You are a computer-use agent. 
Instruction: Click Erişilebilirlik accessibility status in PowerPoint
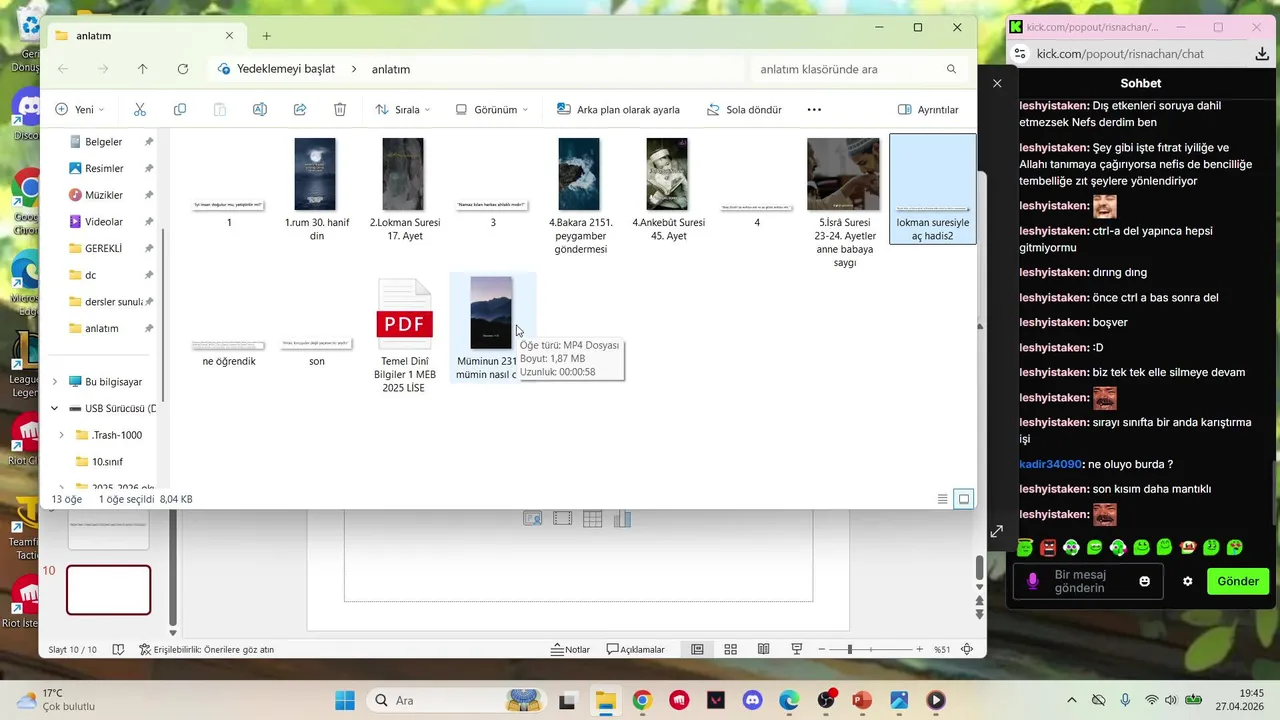[x=206, y=650]
